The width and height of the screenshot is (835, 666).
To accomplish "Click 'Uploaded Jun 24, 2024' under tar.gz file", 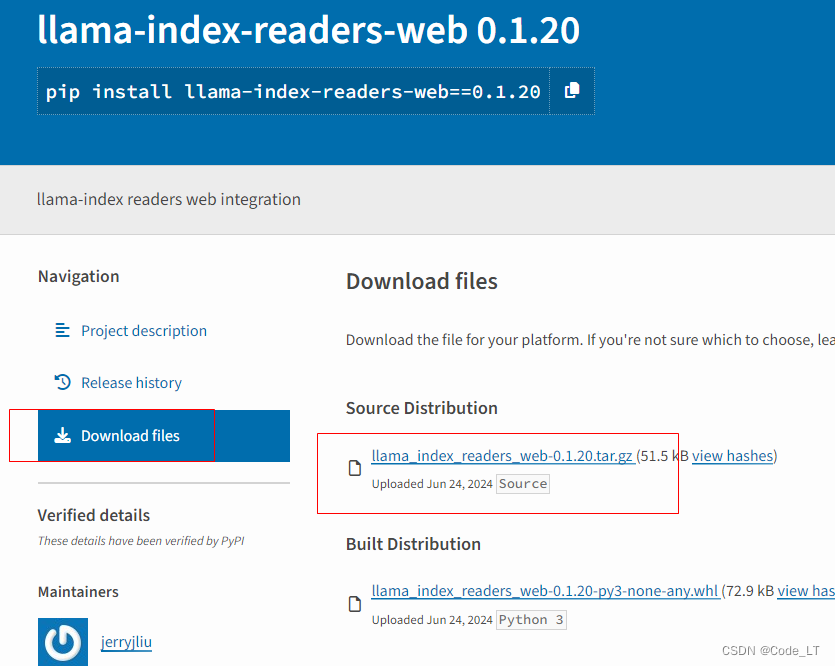I will [x=432, y=484].
